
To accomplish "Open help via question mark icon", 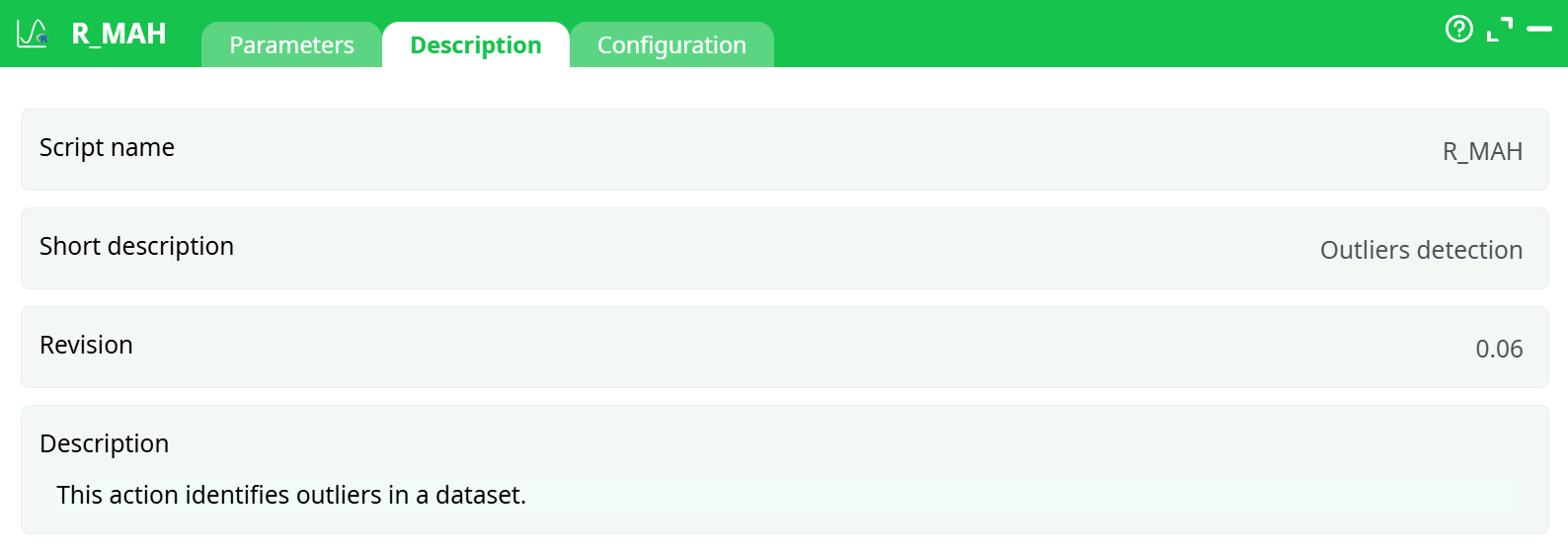I will tap(1458, 30).
